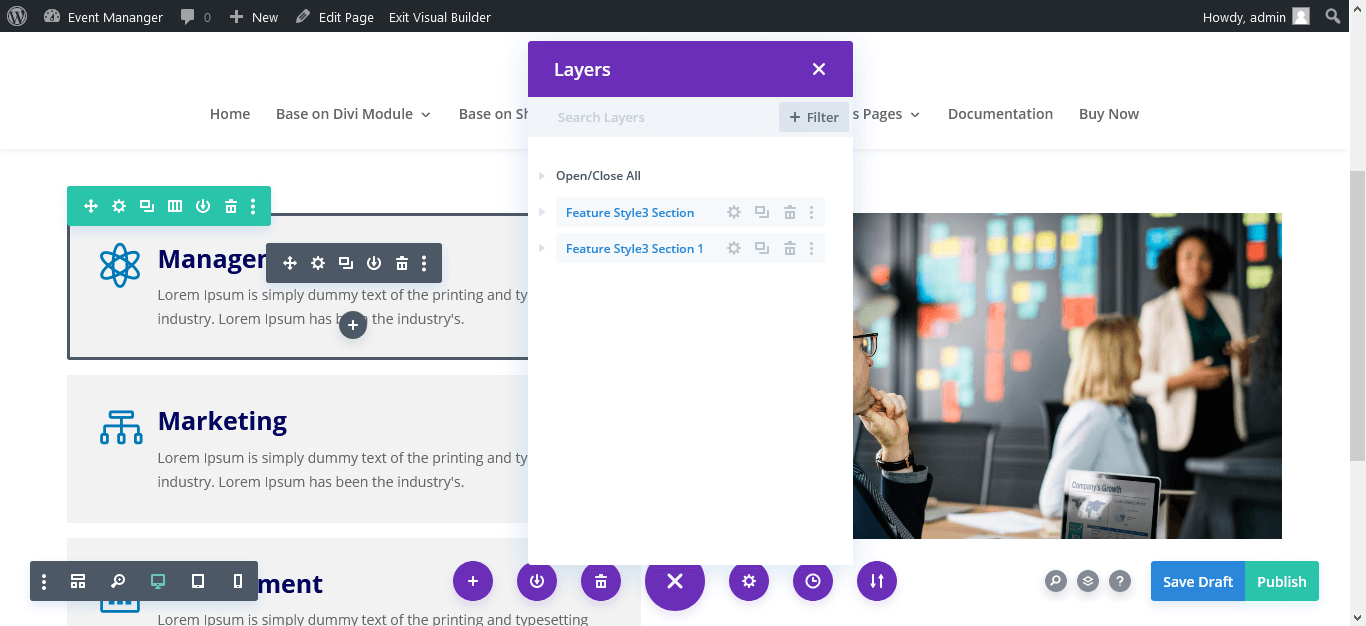
Task: Expand Open/Close All layers triangle
Action: [543, 176]
